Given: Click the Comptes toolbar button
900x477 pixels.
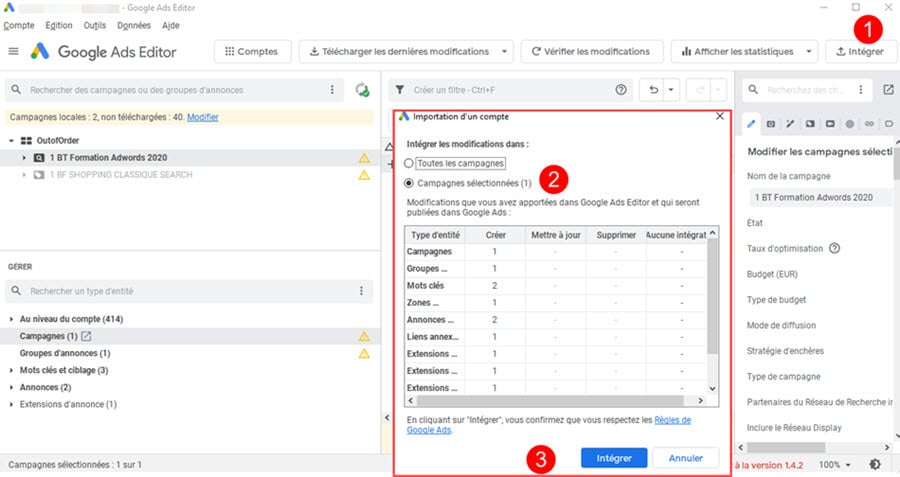Looking at the screenshot, I should (x=252, y=52).
